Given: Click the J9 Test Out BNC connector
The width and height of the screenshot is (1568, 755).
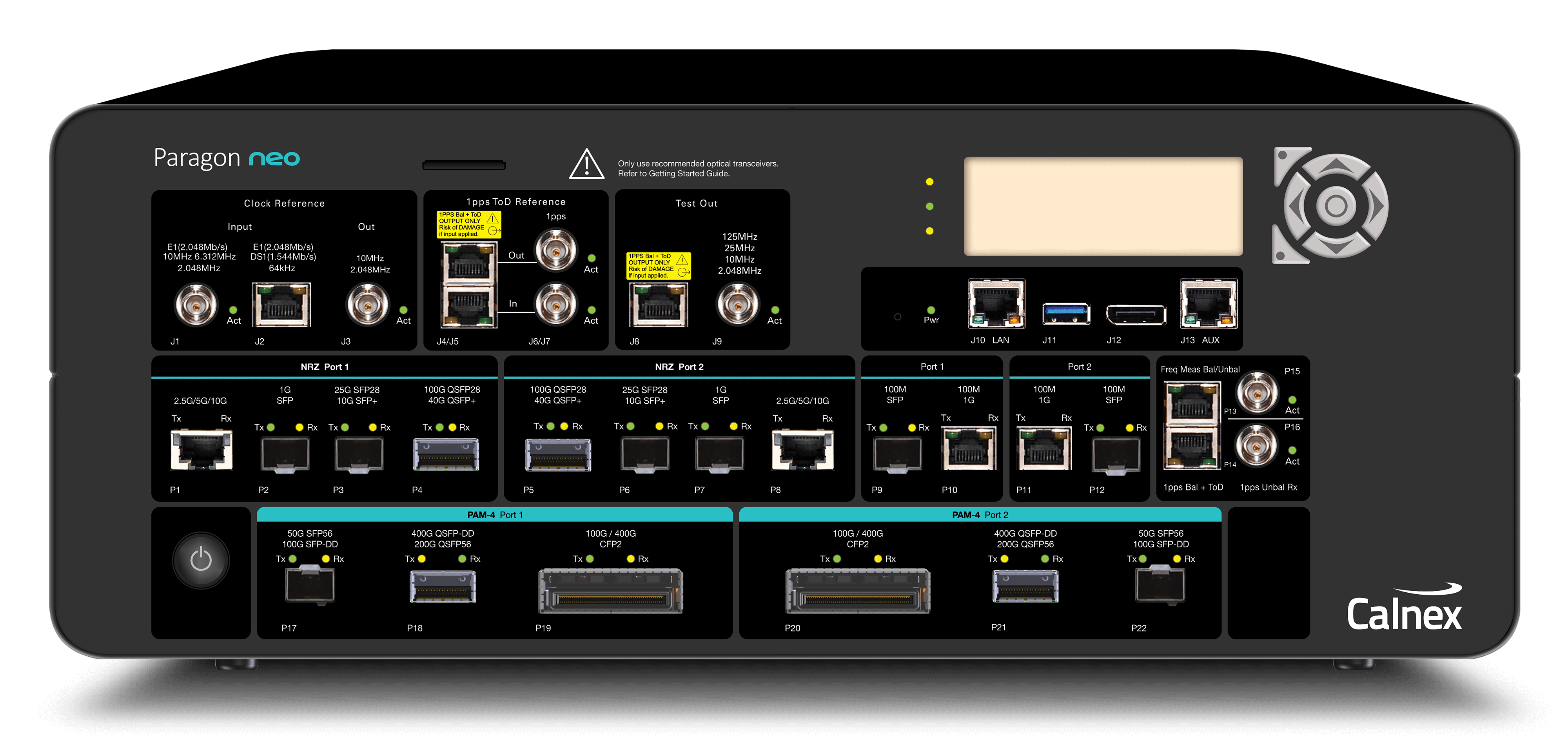Looking at the screenshot, I should point(738,305).
